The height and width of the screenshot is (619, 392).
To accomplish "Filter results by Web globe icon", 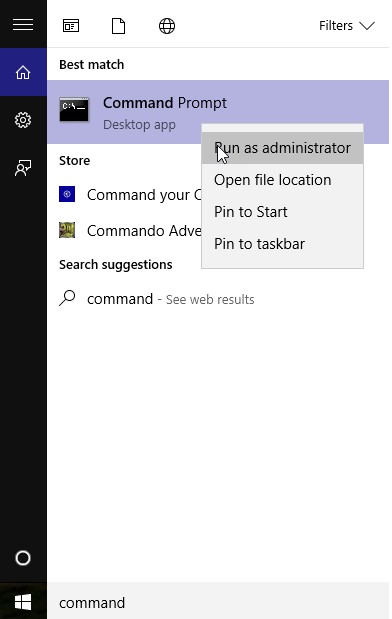I will click(167, 26).
